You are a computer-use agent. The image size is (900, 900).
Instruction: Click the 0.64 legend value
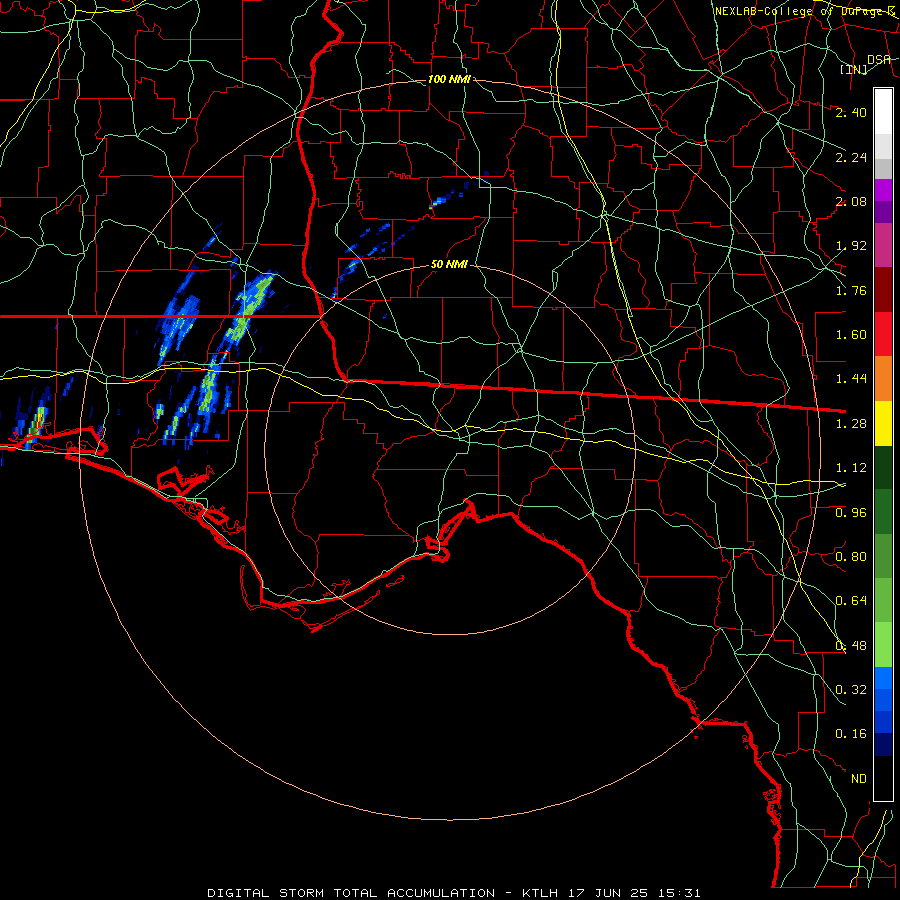[851, 601]
